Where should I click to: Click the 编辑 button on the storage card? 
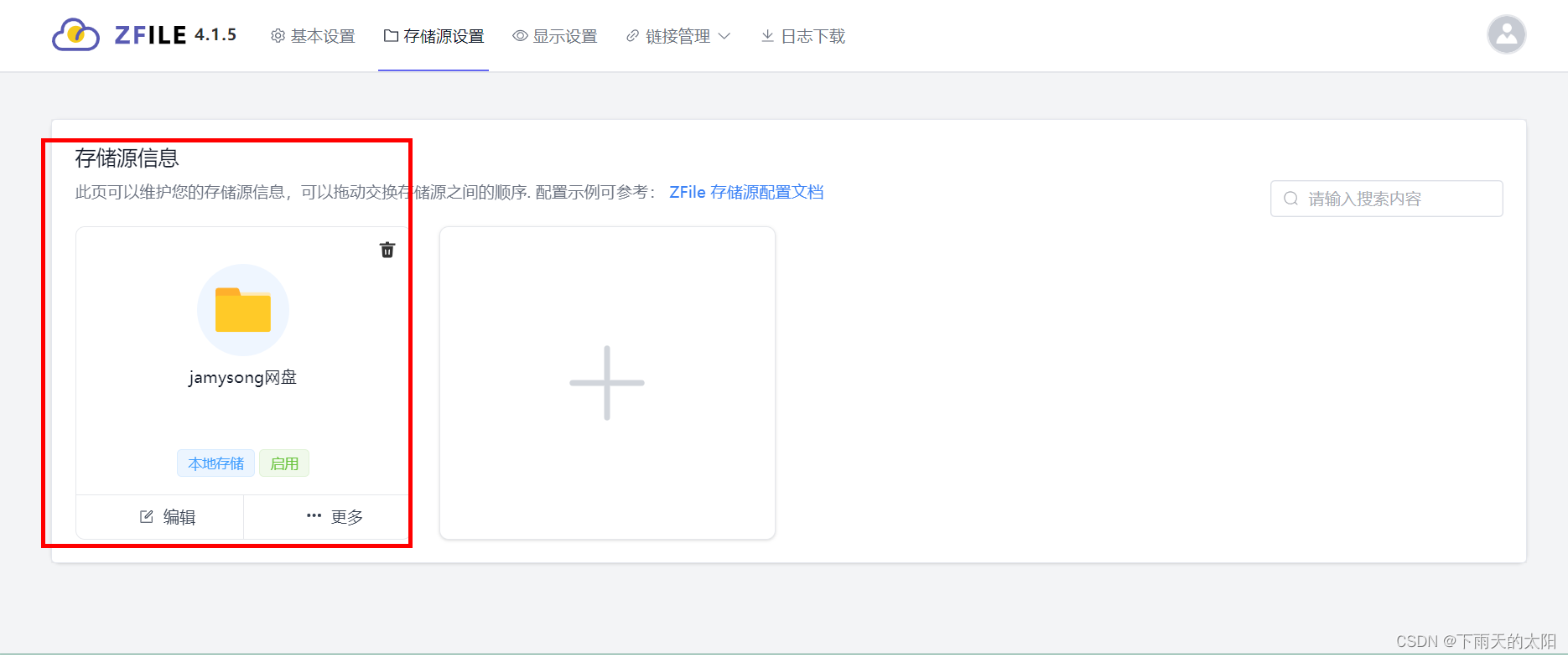point(167,517)
